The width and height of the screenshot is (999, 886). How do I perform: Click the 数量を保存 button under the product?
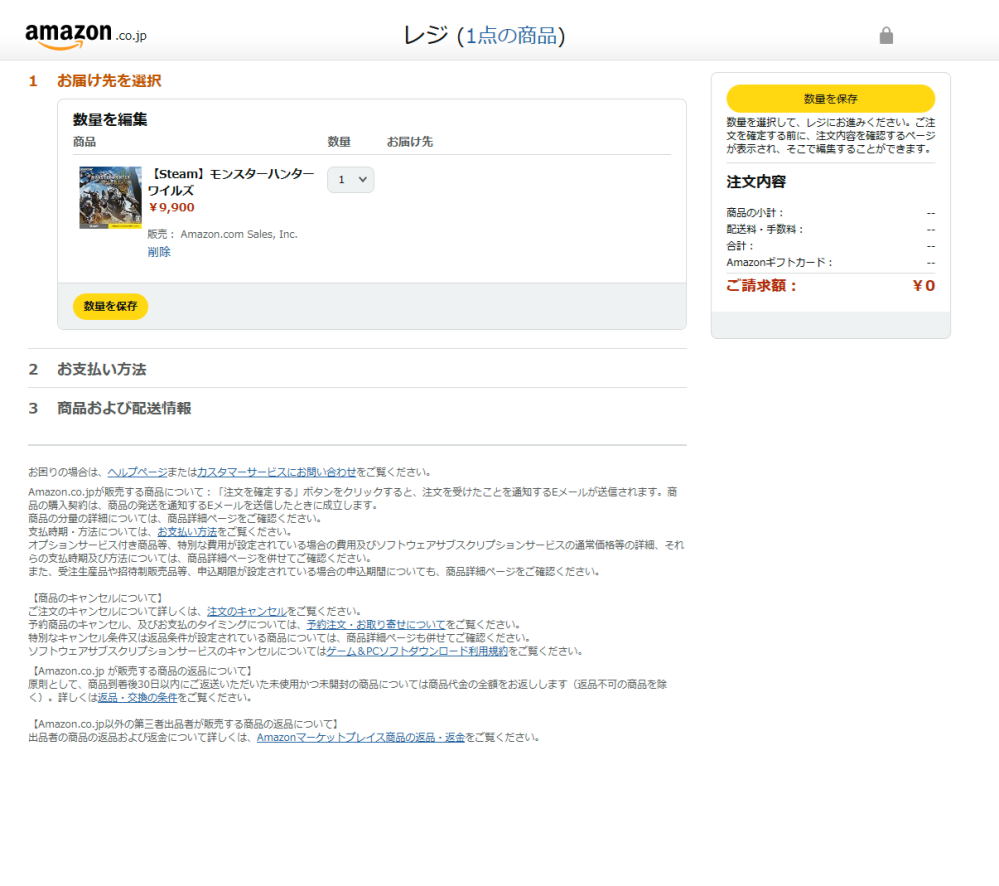point(110,306)
